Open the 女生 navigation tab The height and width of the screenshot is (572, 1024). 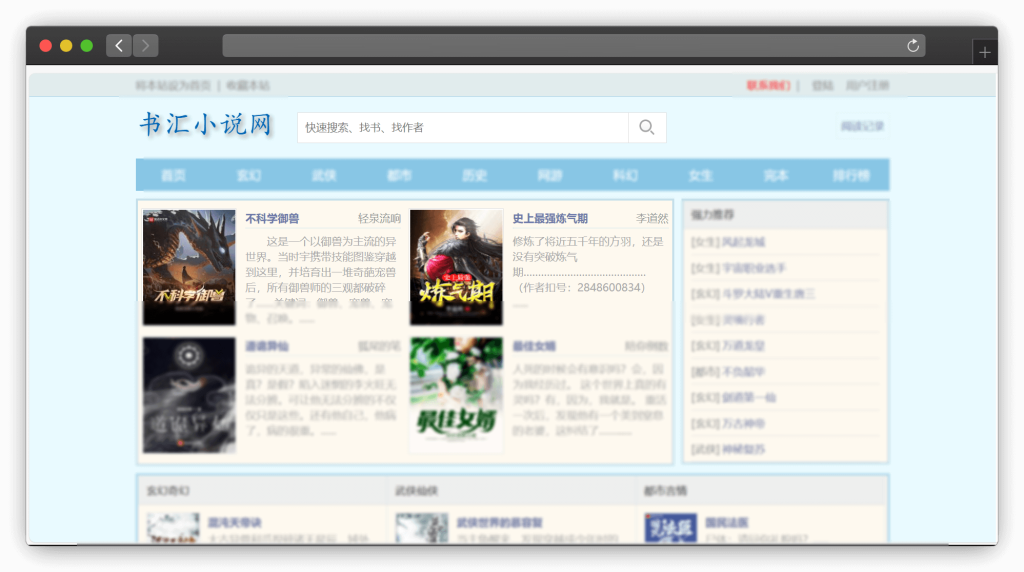pyautogui.click(x=700, y=176)
